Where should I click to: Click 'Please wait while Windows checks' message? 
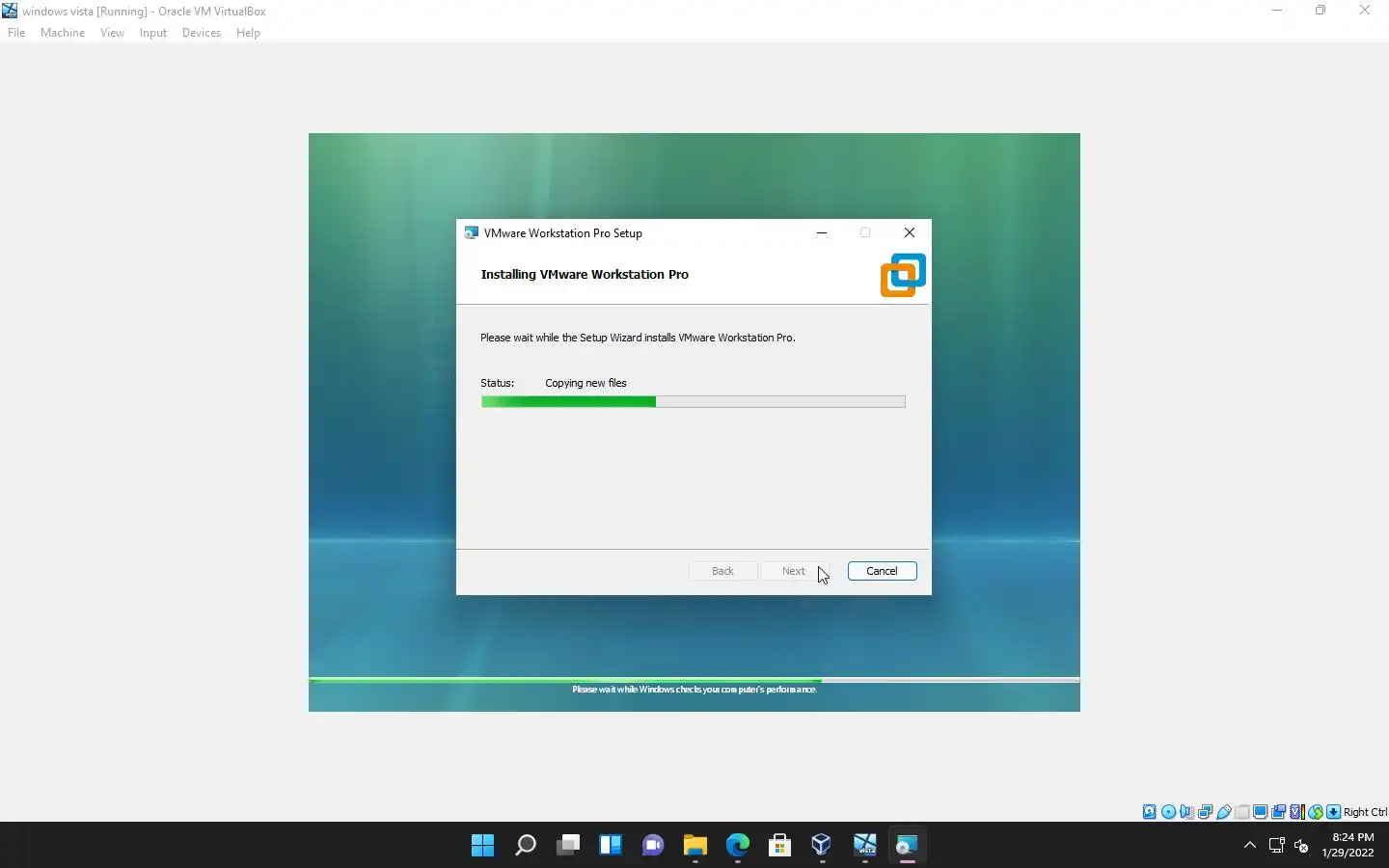point(694,690)
